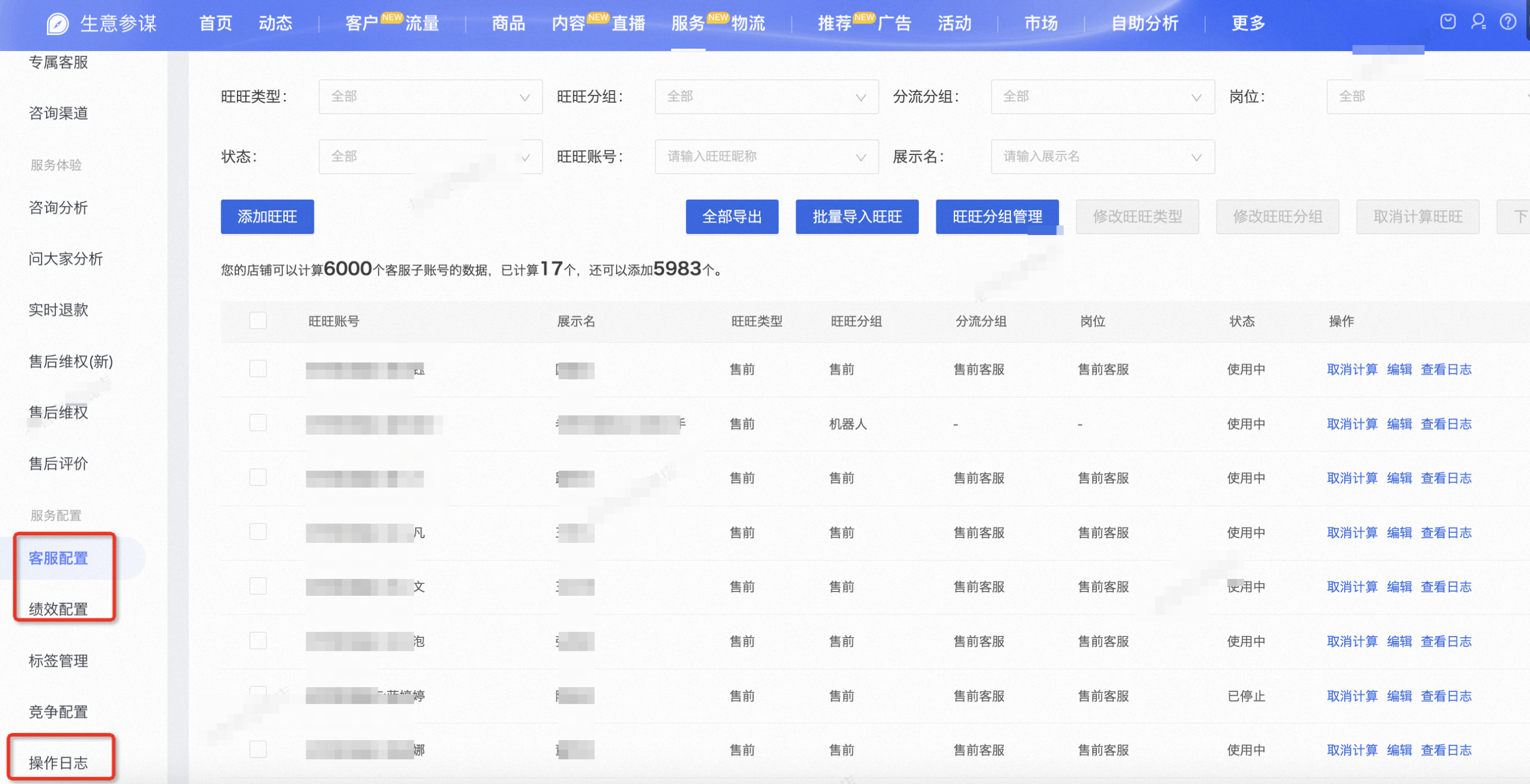This screenshot has width=1530, height=784.
Task: Open the 广告 navigation item
Action: pyautogui.click(x=895, y=23)
